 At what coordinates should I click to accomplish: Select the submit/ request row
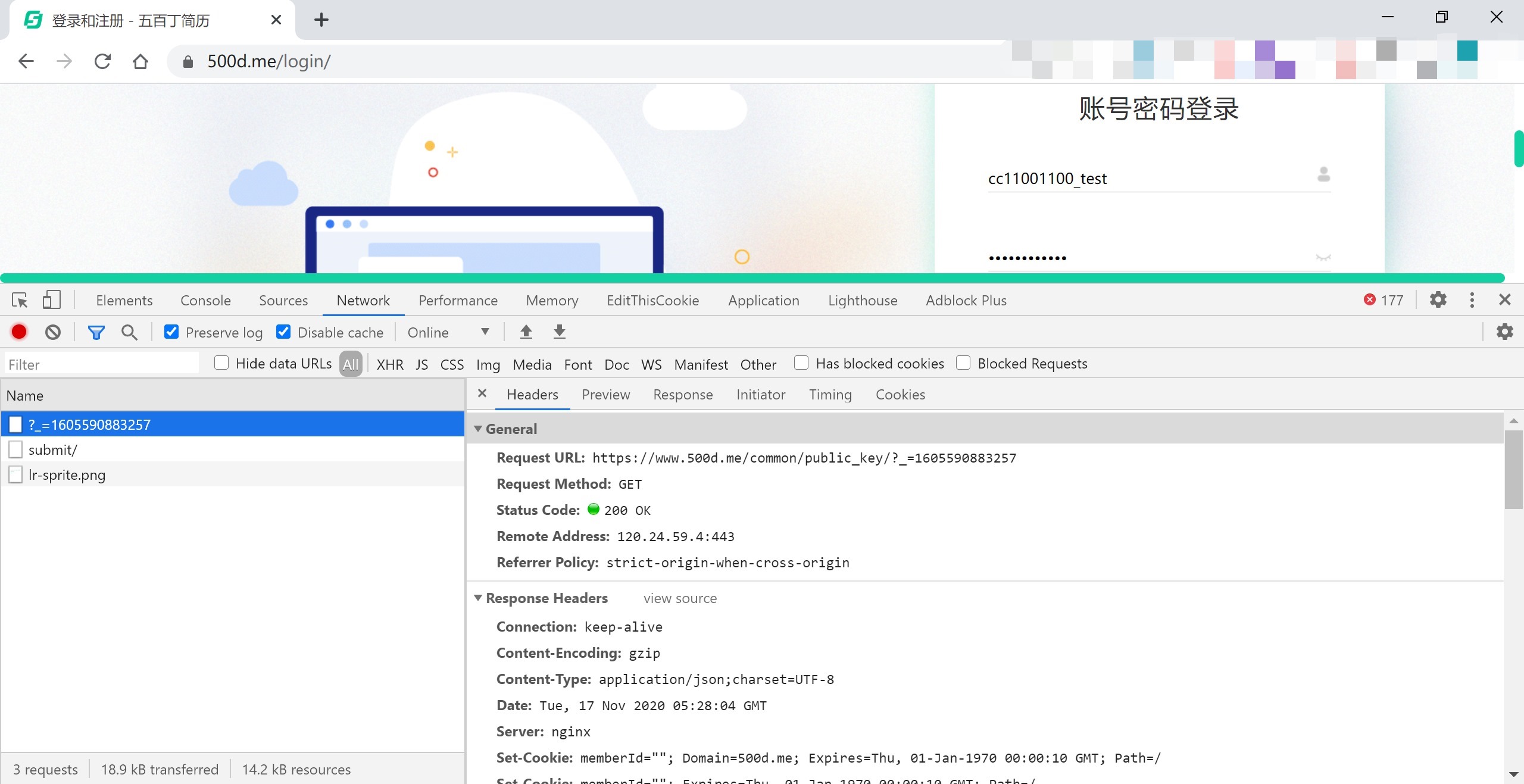(233, 449)
